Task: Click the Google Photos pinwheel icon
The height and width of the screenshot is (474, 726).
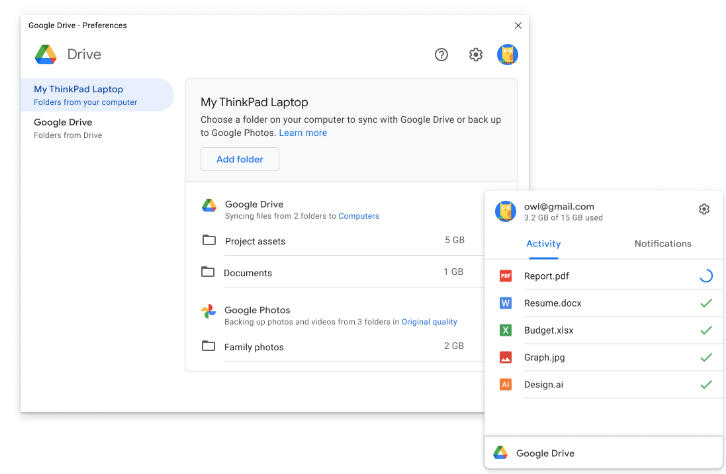Action: 208,311
